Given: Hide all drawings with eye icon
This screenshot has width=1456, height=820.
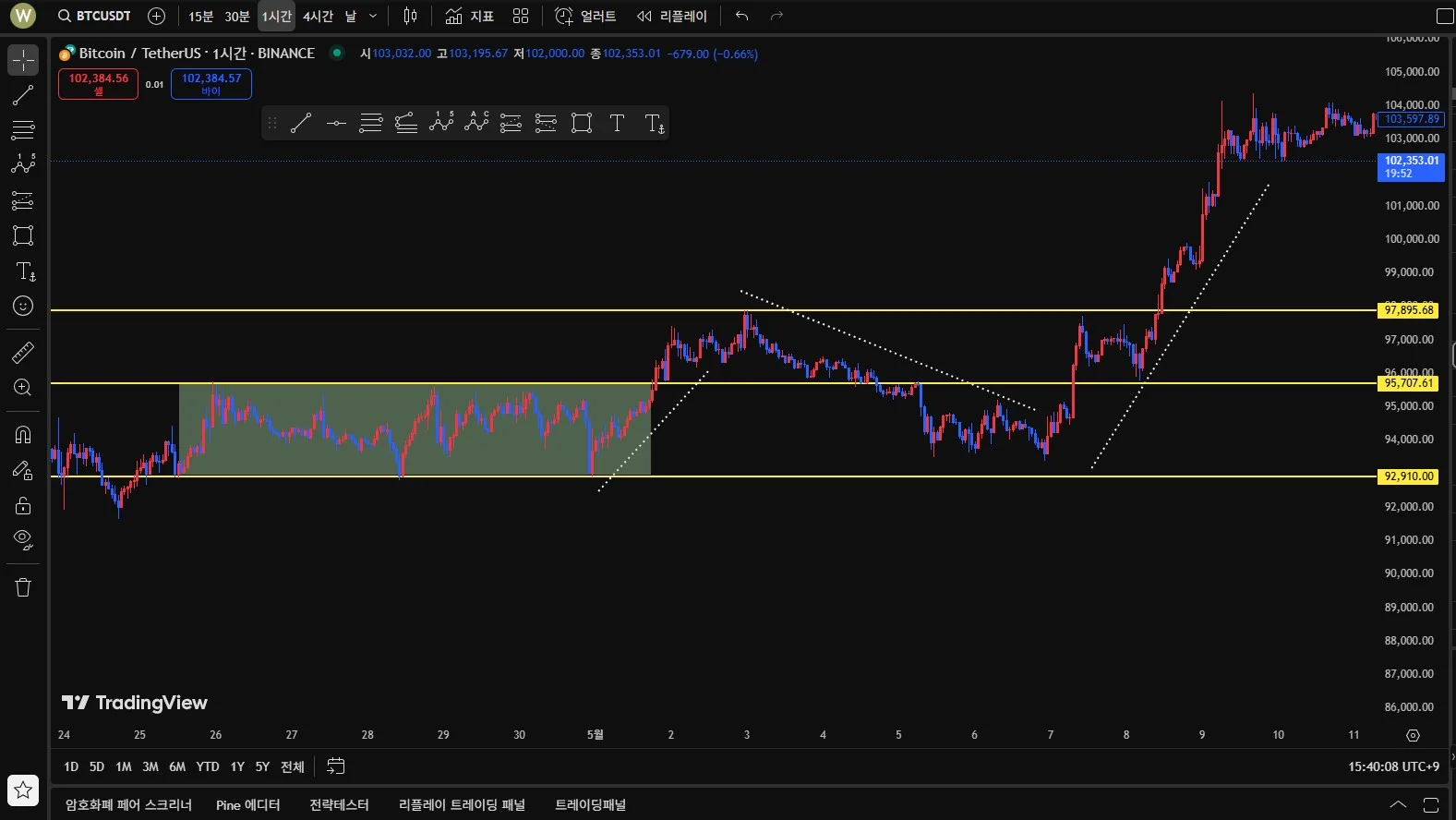Looking at the screenshot, I should [x=23, y=539].
